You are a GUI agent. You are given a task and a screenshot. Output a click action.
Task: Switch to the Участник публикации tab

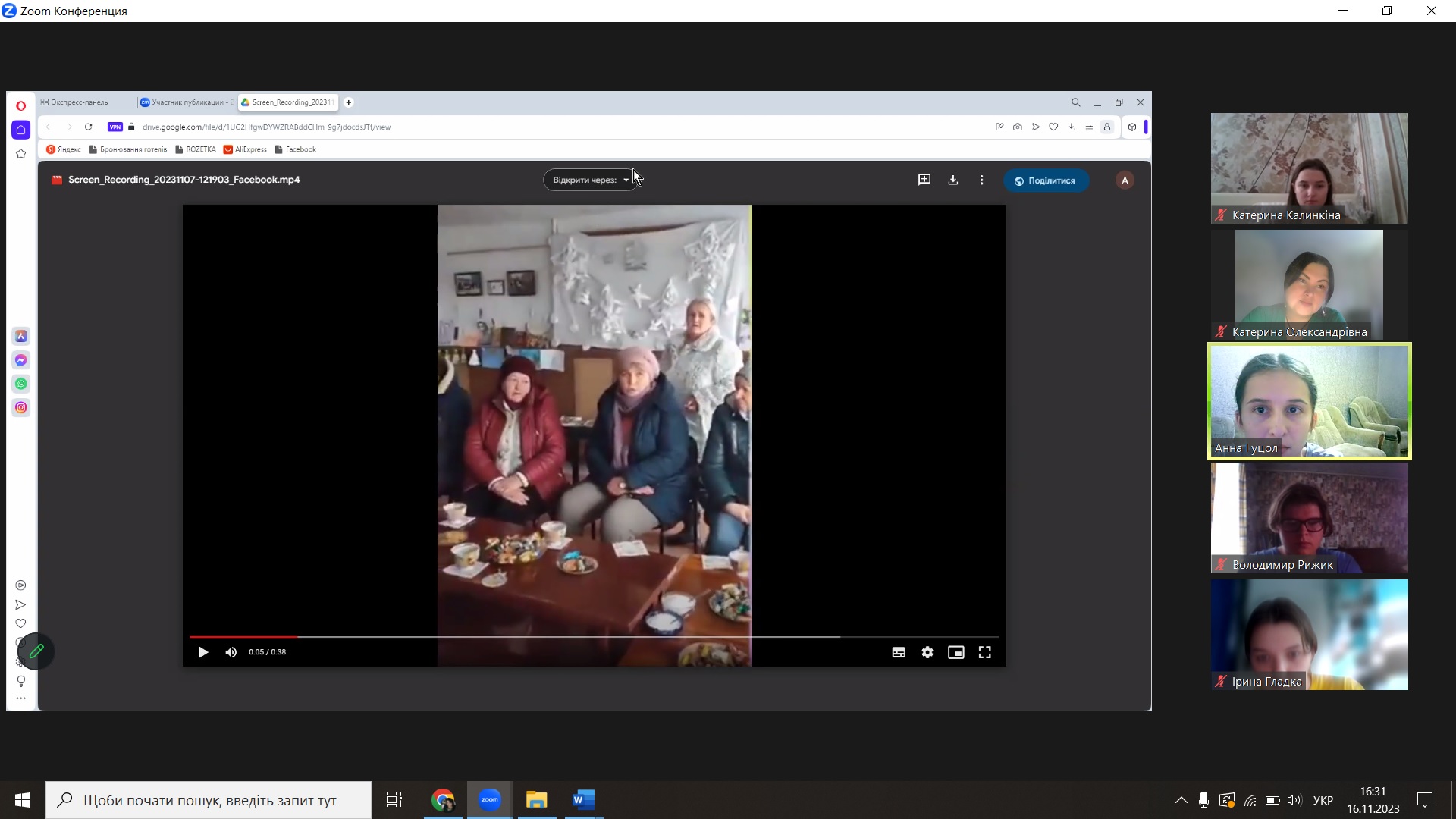(187, 102)
